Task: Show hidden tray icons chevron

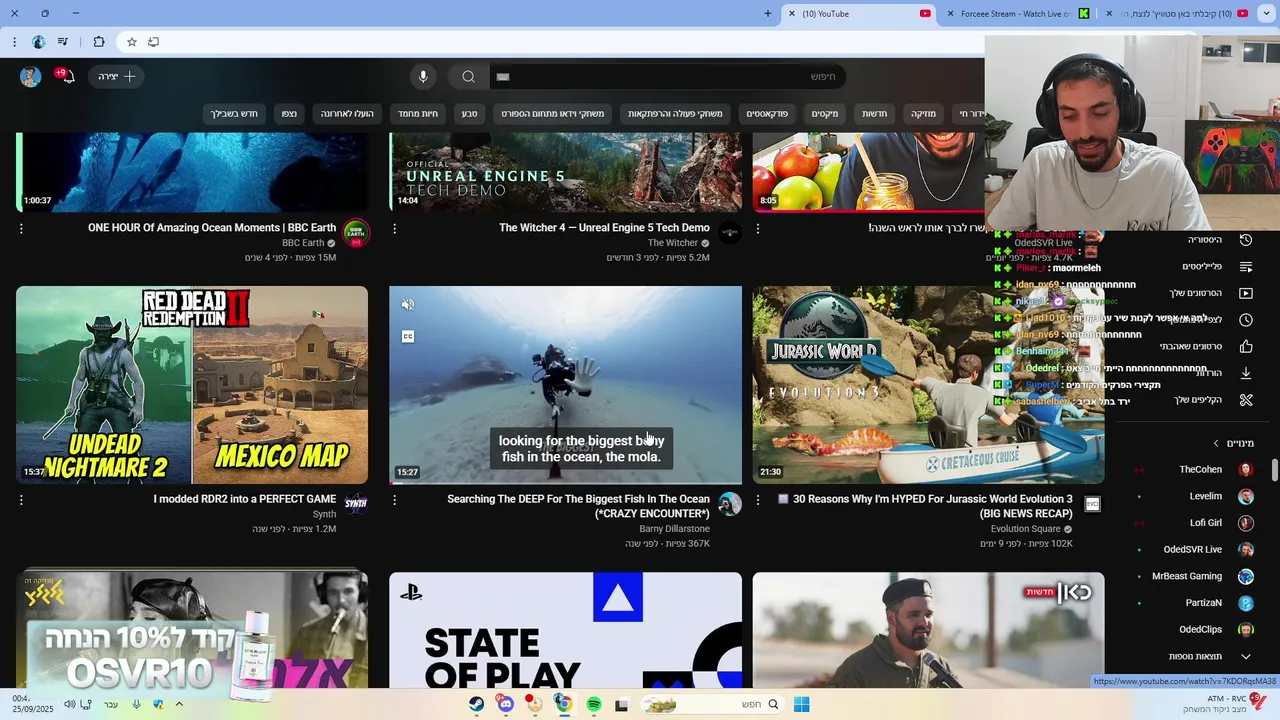Action: [179, 704]
